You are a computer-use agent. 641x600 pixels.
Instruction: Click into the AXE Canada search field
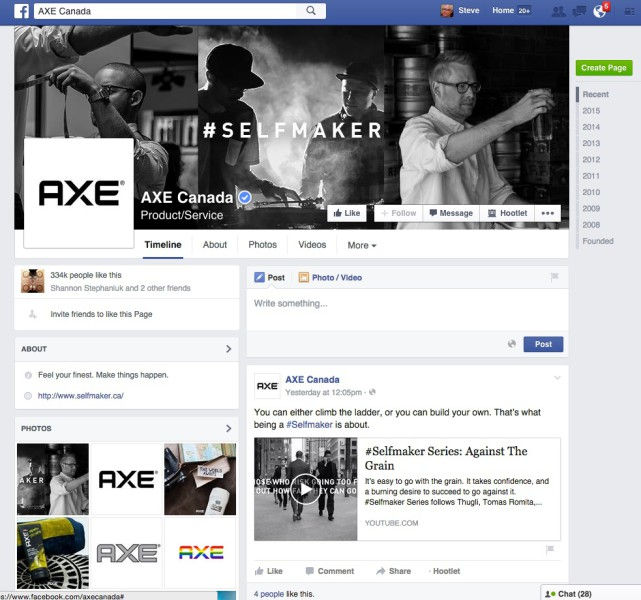tap(168, 11)
